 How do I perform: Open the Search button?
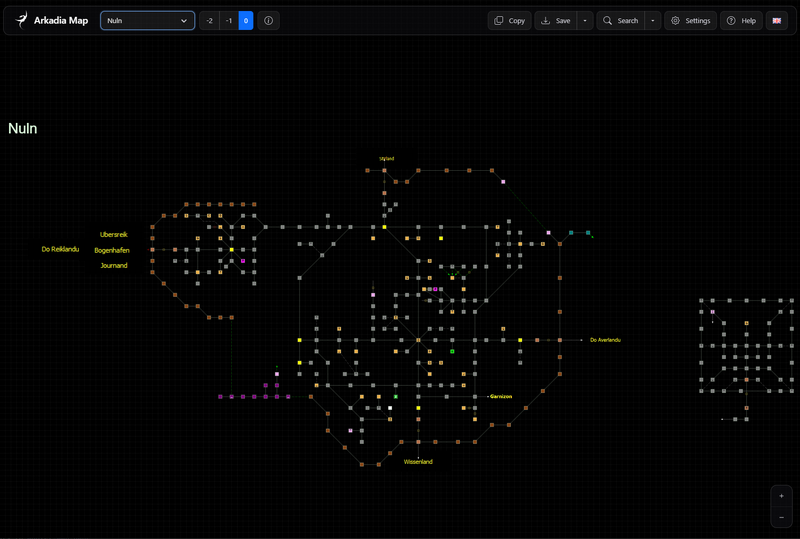621,20
